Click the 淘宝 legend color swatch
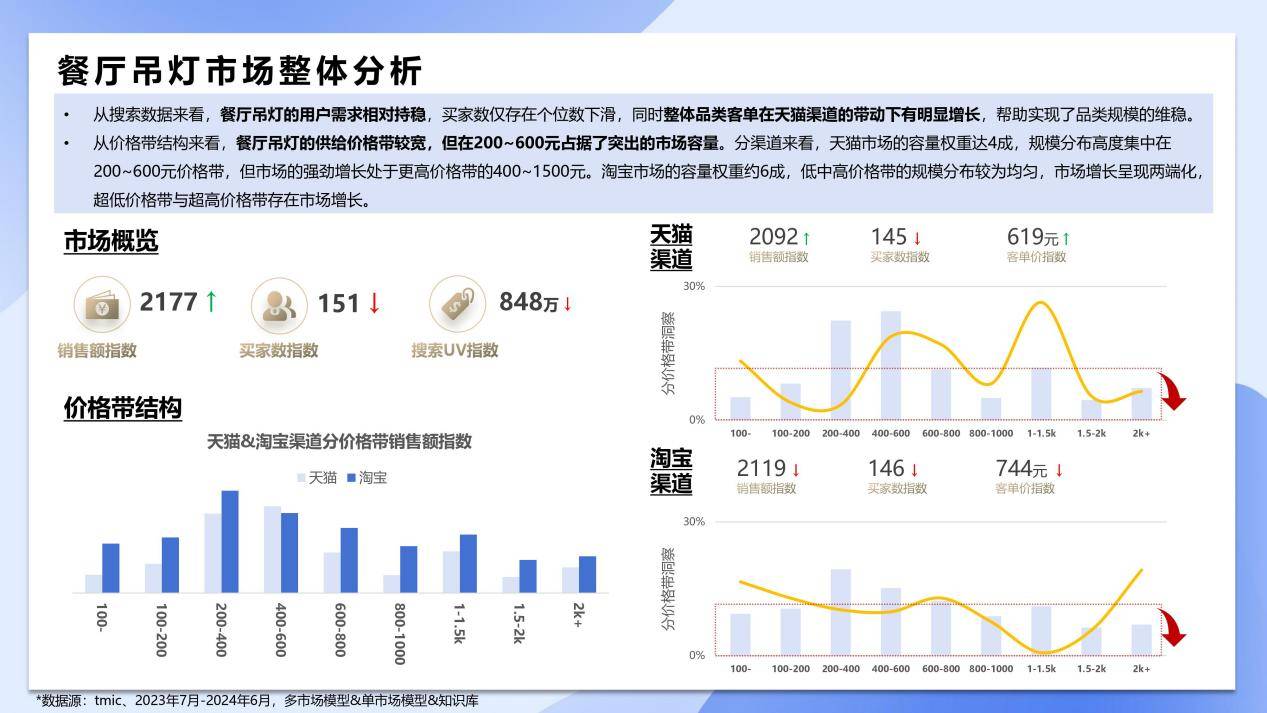The image size is (1267, 713). pyautogui.click(x=351, y=478)
